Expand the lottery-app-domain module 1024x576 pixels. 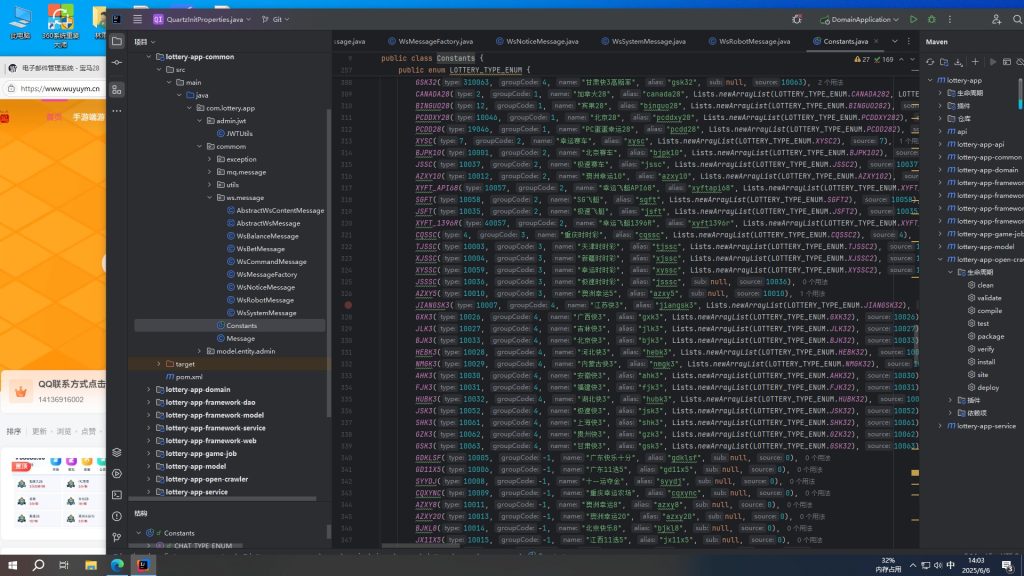[149, 390]
